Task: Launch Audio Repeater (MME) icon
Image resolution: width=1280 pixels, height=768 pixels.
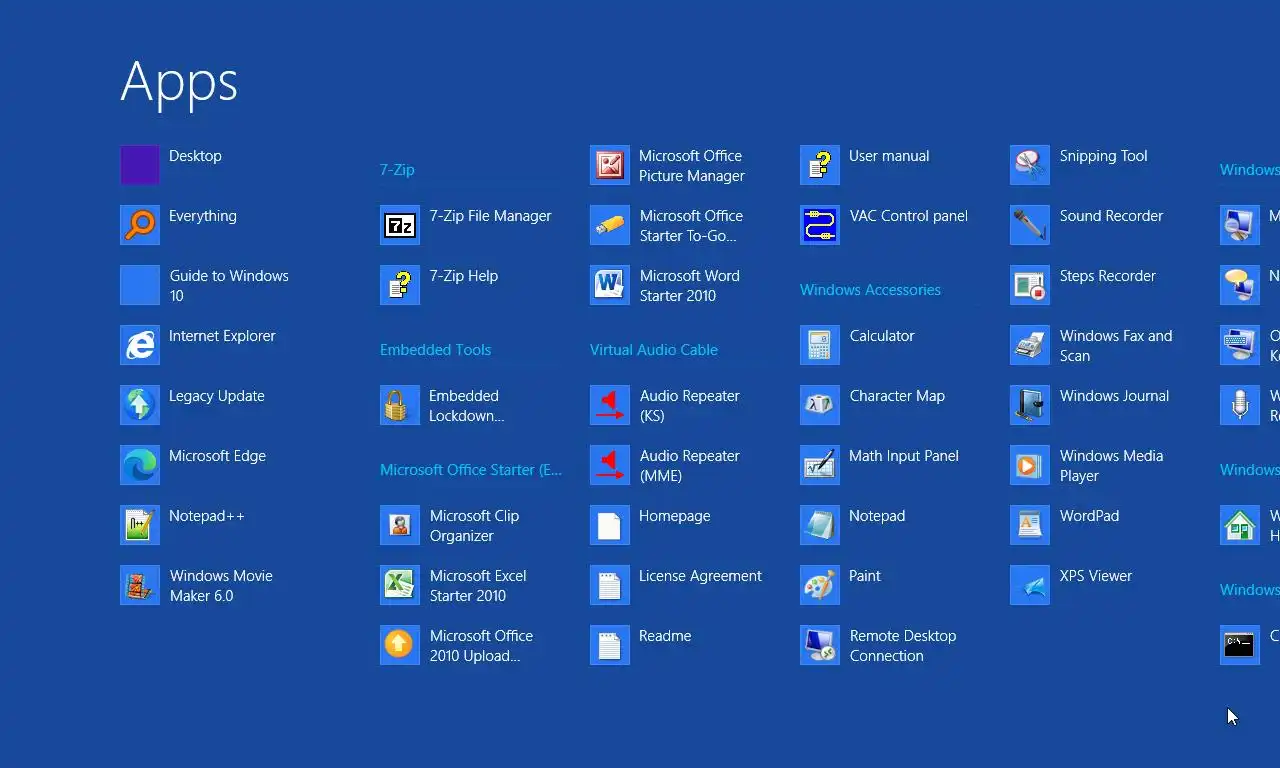Action: pyautogui.click(x=610, y=465)
